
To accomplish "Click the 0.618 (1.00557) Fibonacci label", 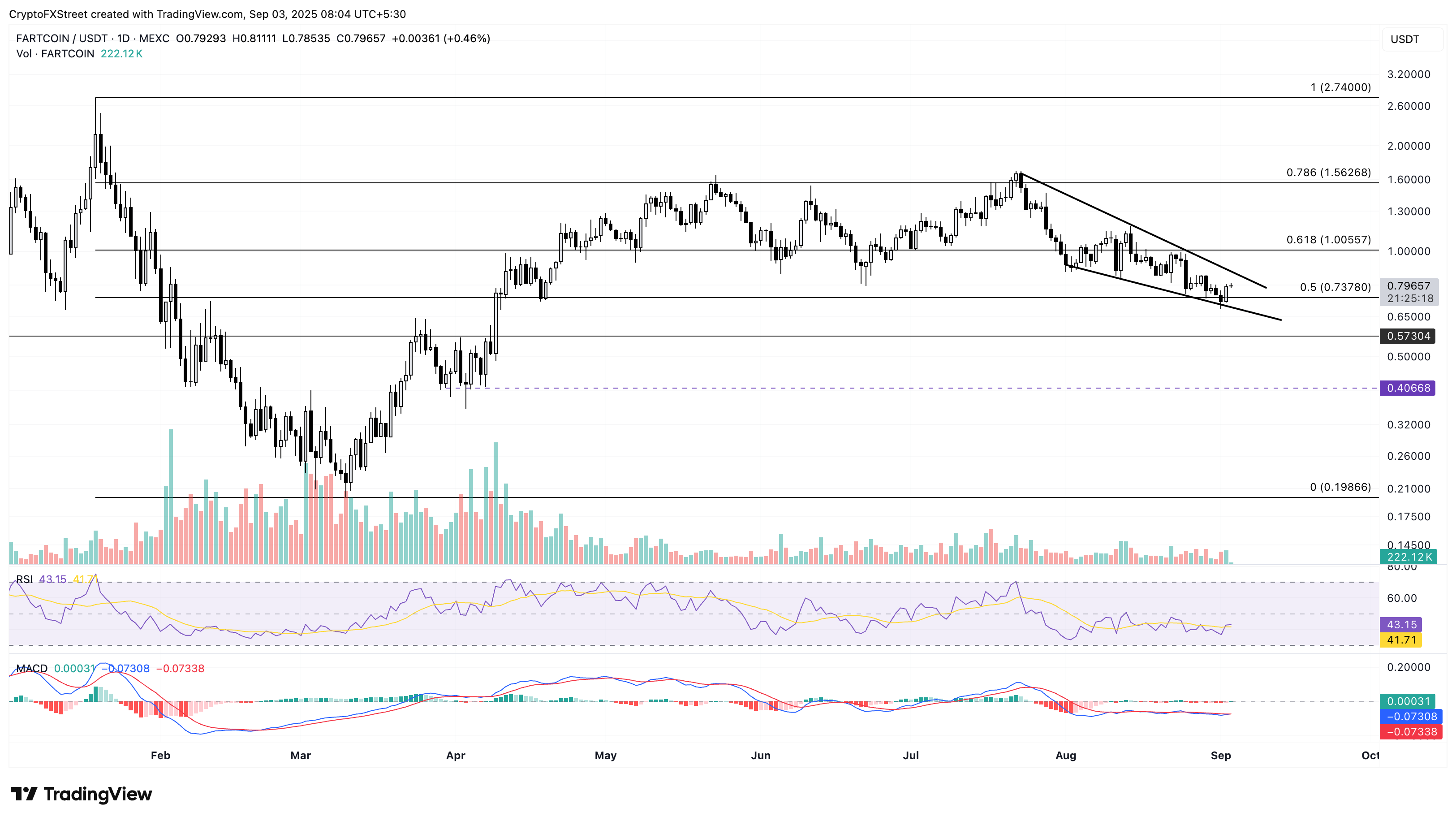I will (x=1328, y=240).
